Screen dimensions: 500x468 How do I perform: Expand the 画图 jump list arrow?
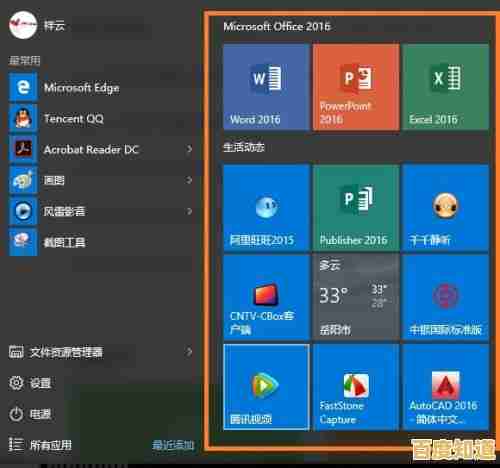point(189,180)
